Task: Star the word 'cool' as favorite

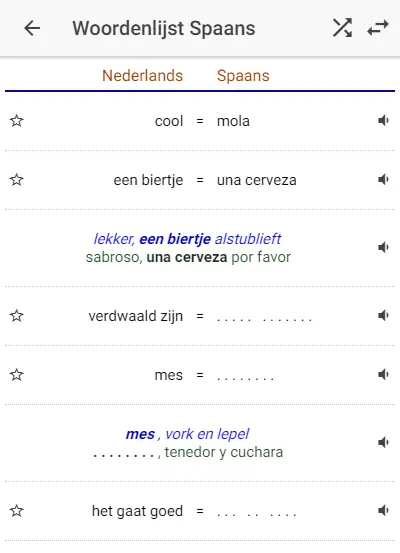Action: pyautogui.click(x=17, y=121)
